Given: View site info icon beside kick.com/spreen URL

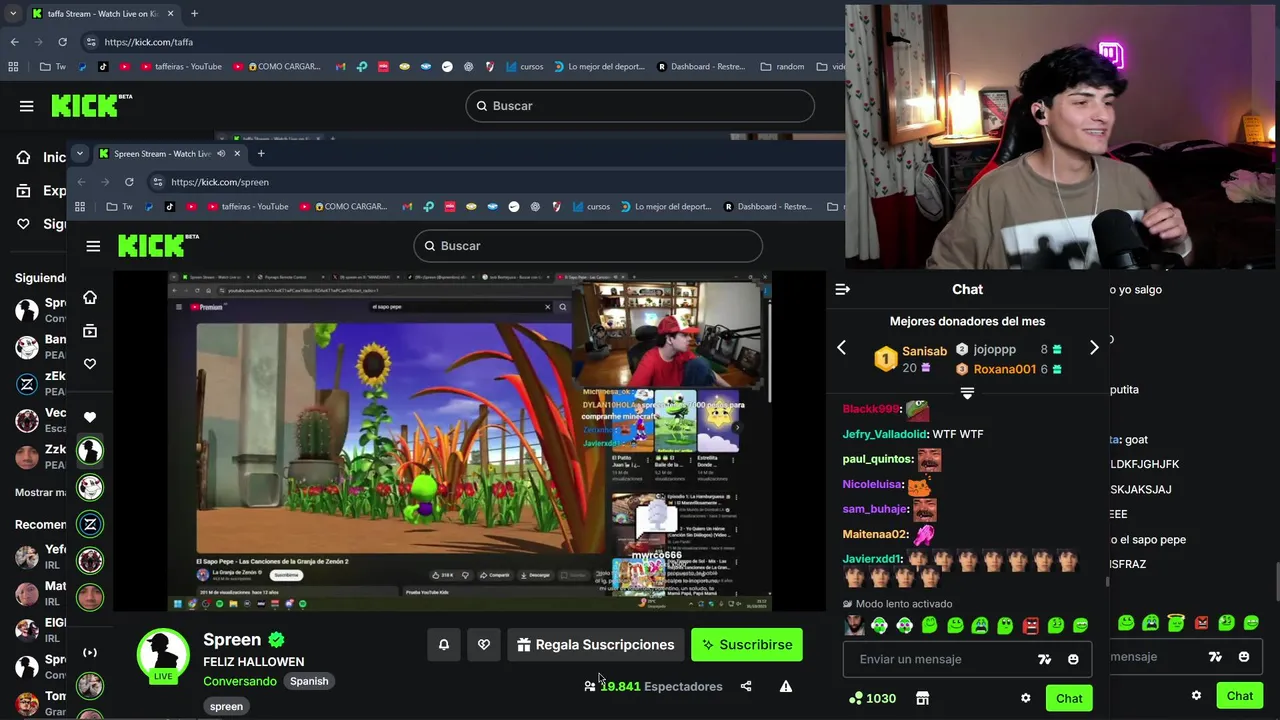Looking at the screenshot, I should (x=156, y=182).
